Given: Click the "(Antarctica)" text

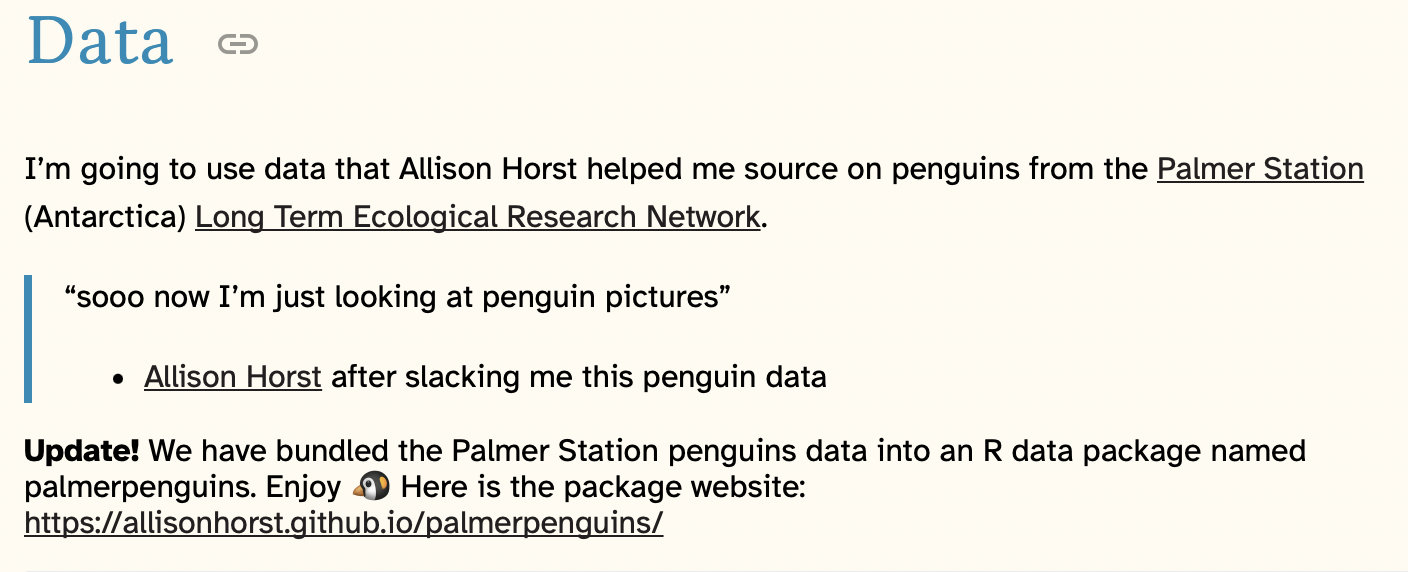Looking at the screenshot, I should click(105, 216).
